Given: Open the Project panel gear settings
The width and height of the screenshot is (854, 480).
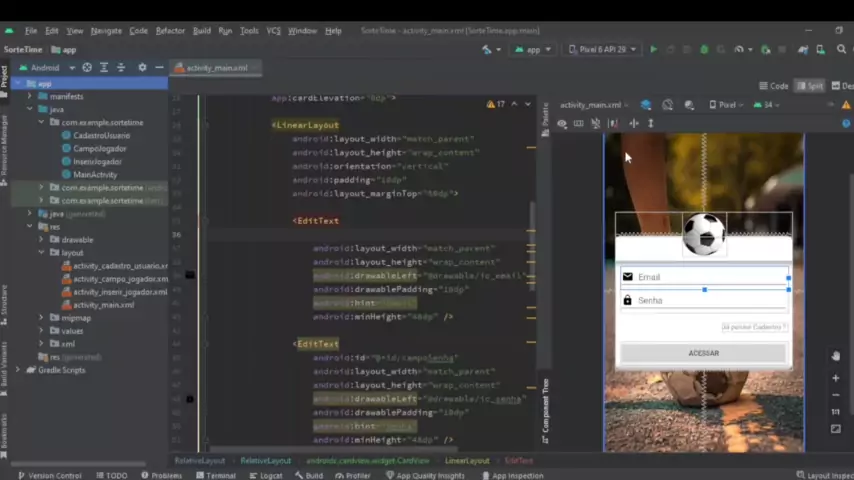Looking at the screenshot, I should point(142,68).
